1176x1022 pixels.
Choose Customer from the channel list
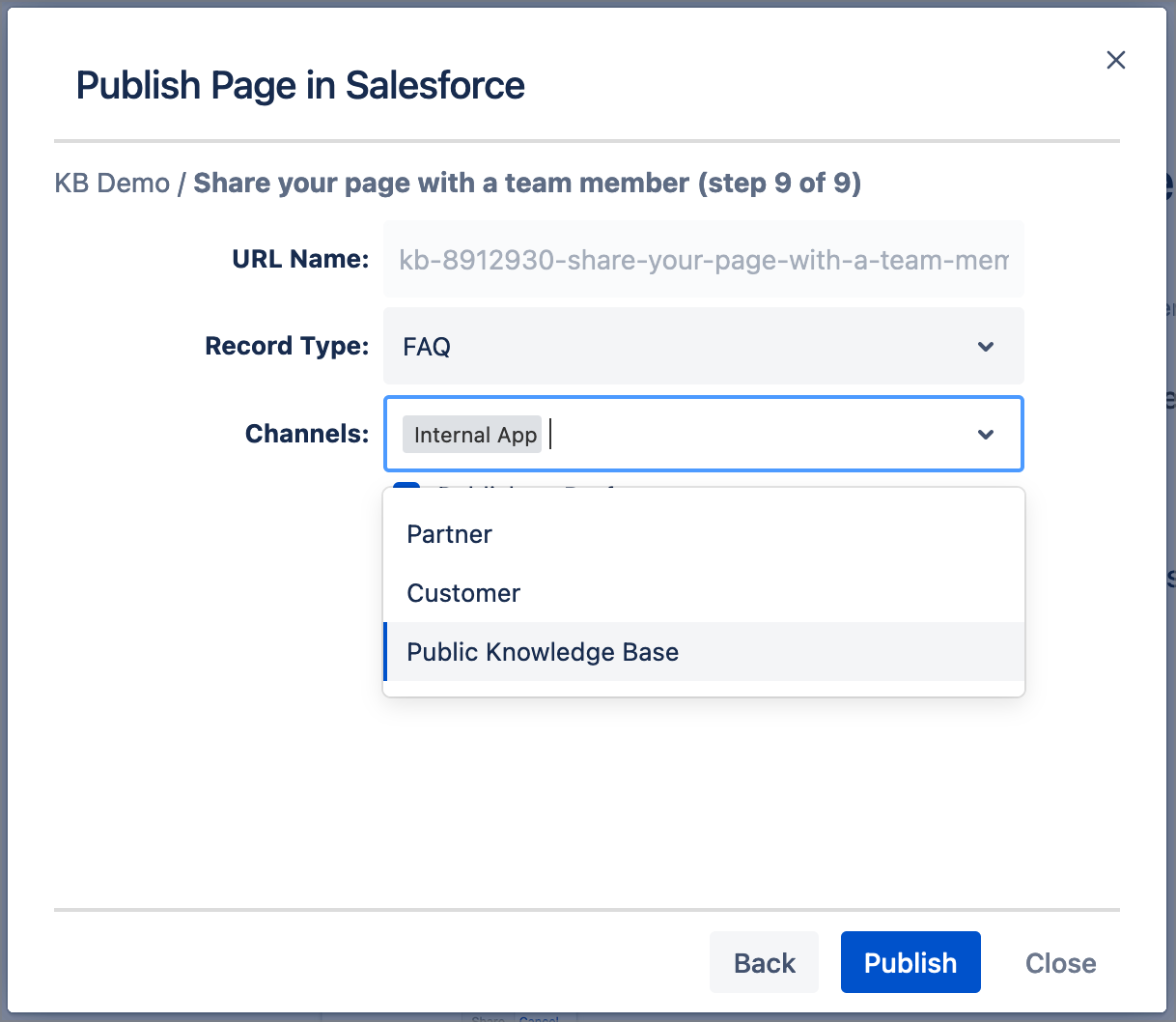463,593
